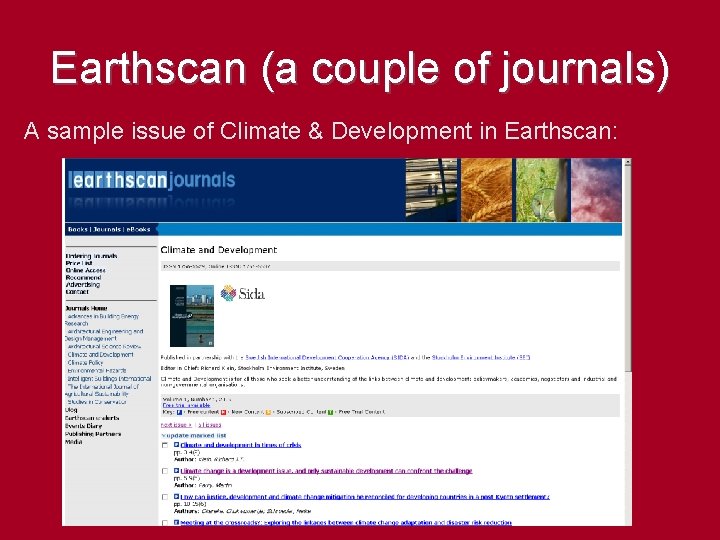Open Online Access in the sidebar
The width and height of the screenshot is (720, 540).
click(85, 270)
